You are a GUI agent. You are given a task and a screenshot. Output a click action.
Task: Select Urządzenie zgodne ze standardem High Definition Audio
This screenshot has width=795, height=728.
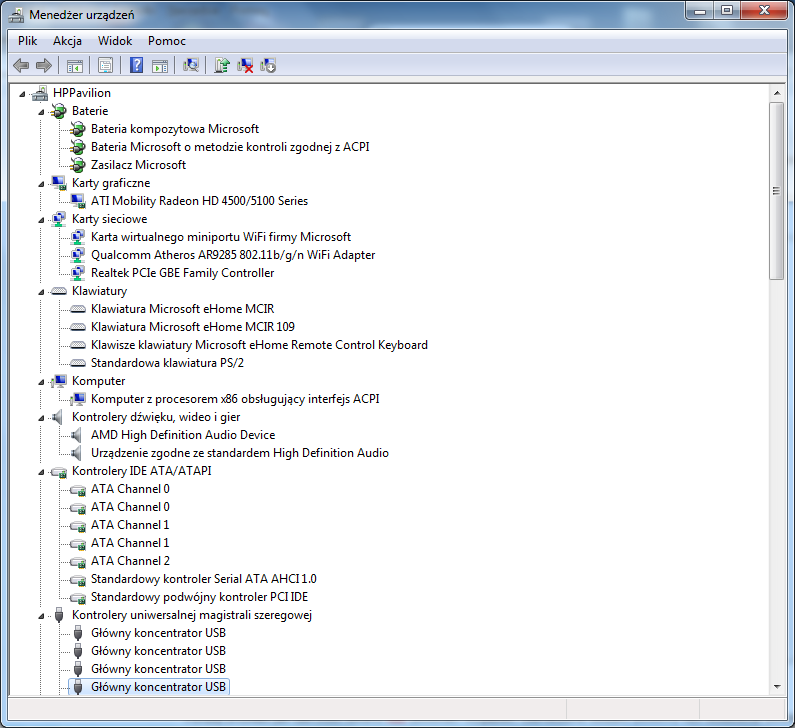coord(240,453)
